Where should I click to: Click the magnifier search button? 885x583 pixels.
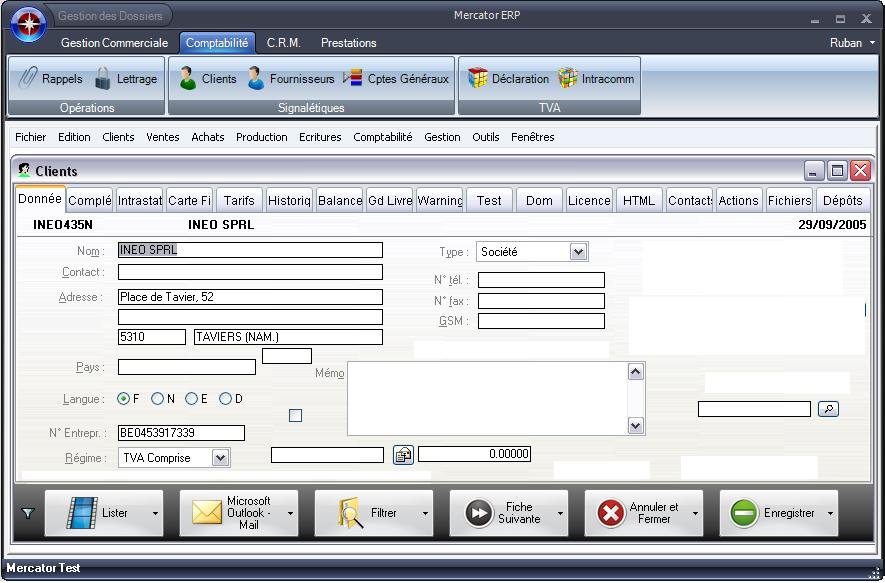[828, 409]
